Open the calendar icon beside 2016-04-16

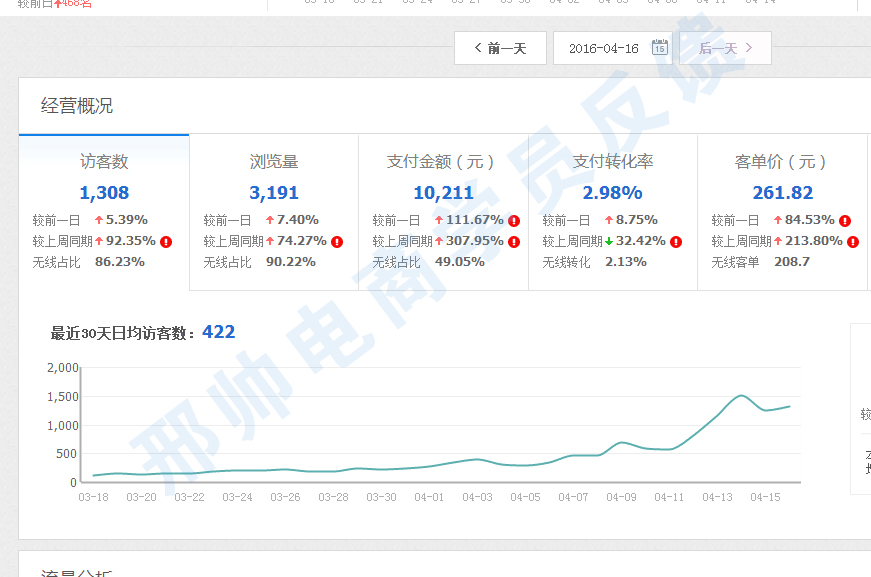(x=659, y=48)
